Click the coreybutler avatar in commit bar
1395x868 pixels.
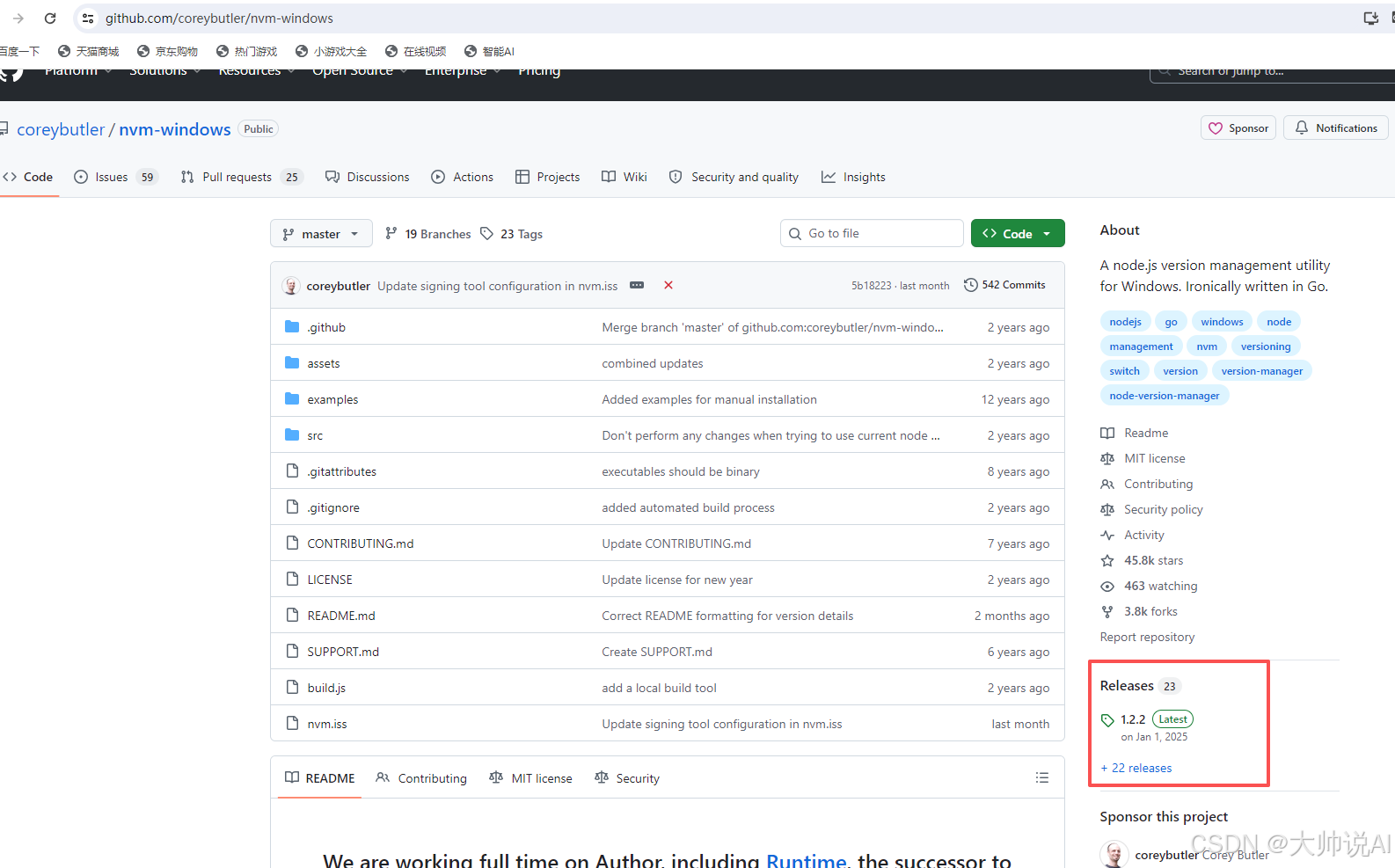click(291, 286)
